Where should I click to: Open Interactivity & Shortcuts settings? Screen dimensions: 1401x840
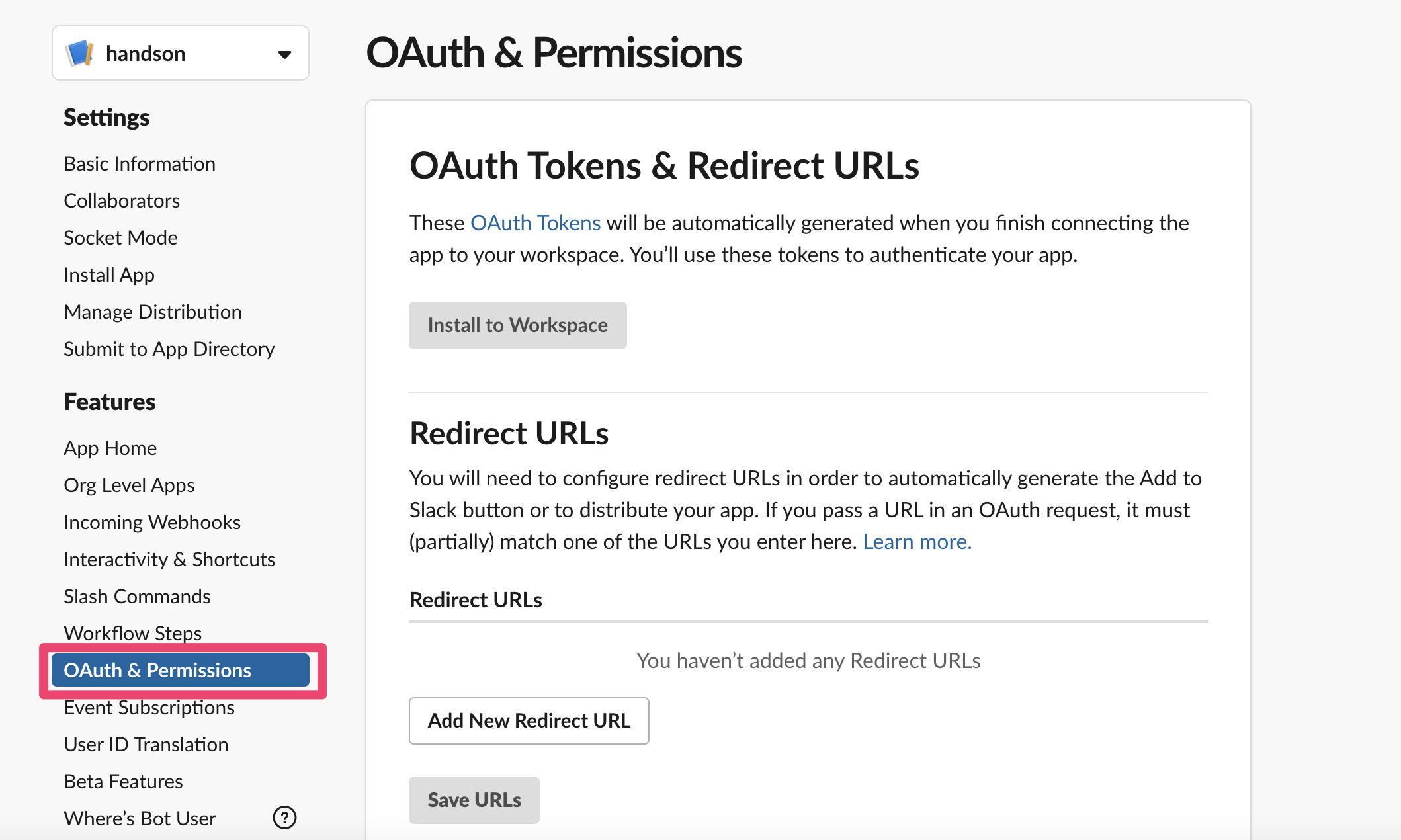[x=169, y=559]
